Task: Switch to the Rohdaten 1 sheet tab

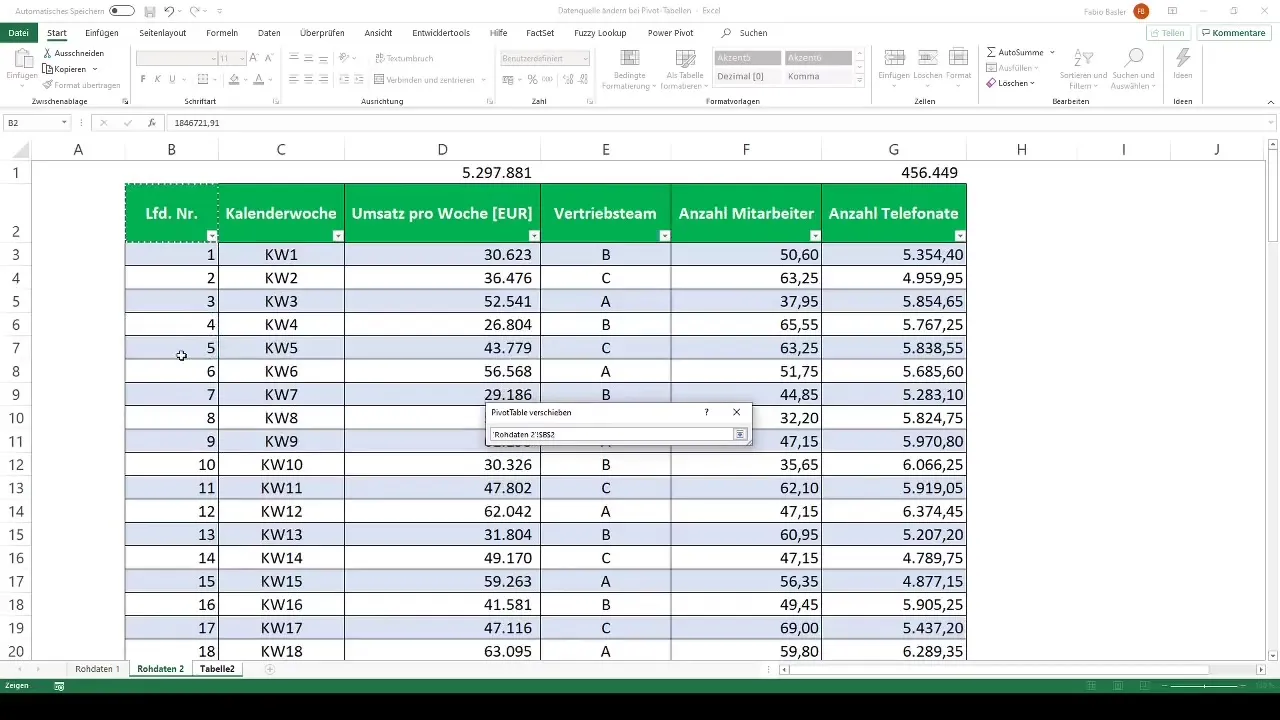Action: point(97,668)
